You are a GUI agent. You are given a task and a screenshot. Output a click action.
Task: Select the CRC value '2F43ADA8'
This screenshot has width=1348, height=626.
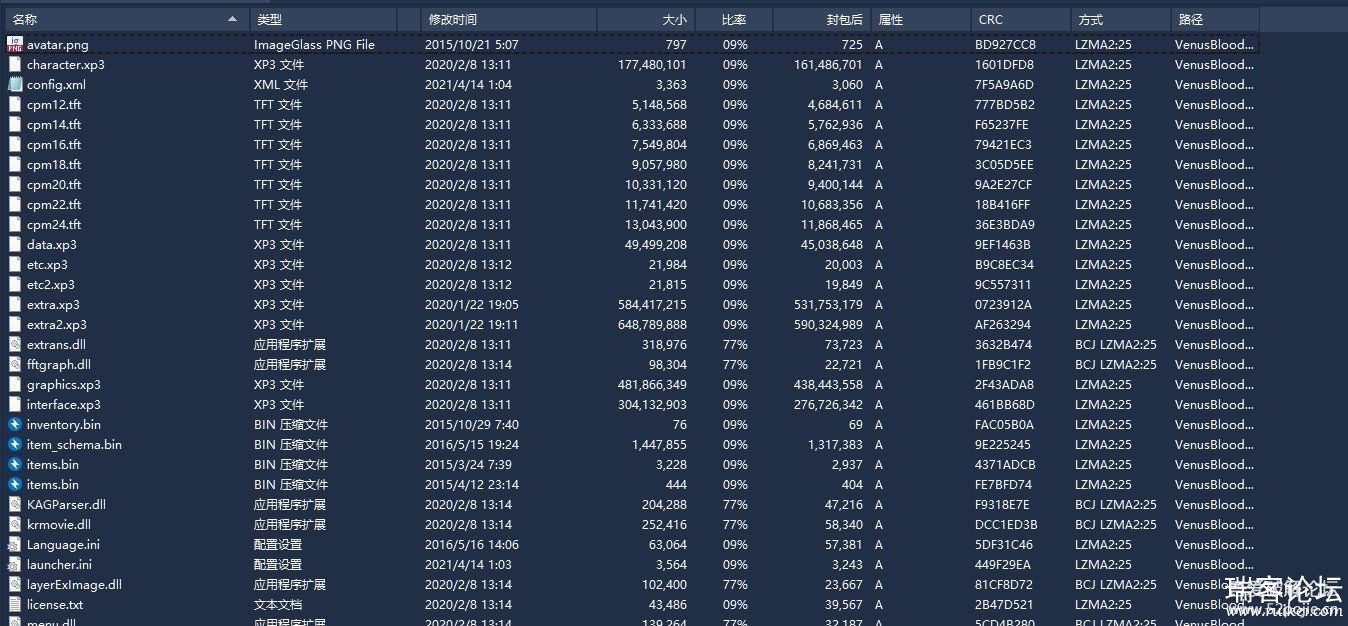point(1005,384)
